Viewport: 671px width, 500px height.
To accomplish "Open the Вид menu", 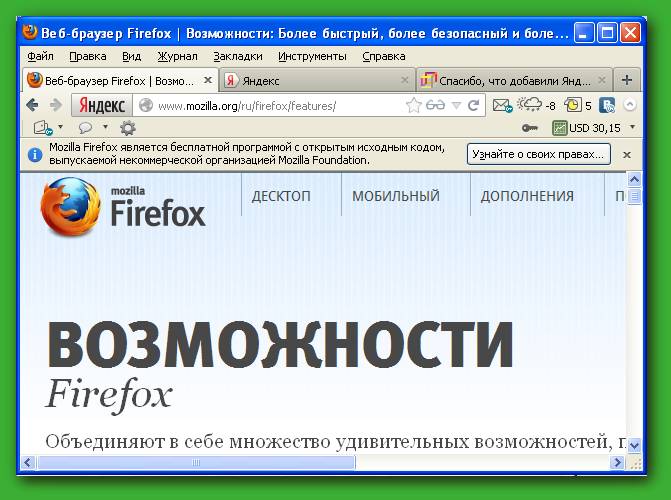I will (x=131, y=57).
